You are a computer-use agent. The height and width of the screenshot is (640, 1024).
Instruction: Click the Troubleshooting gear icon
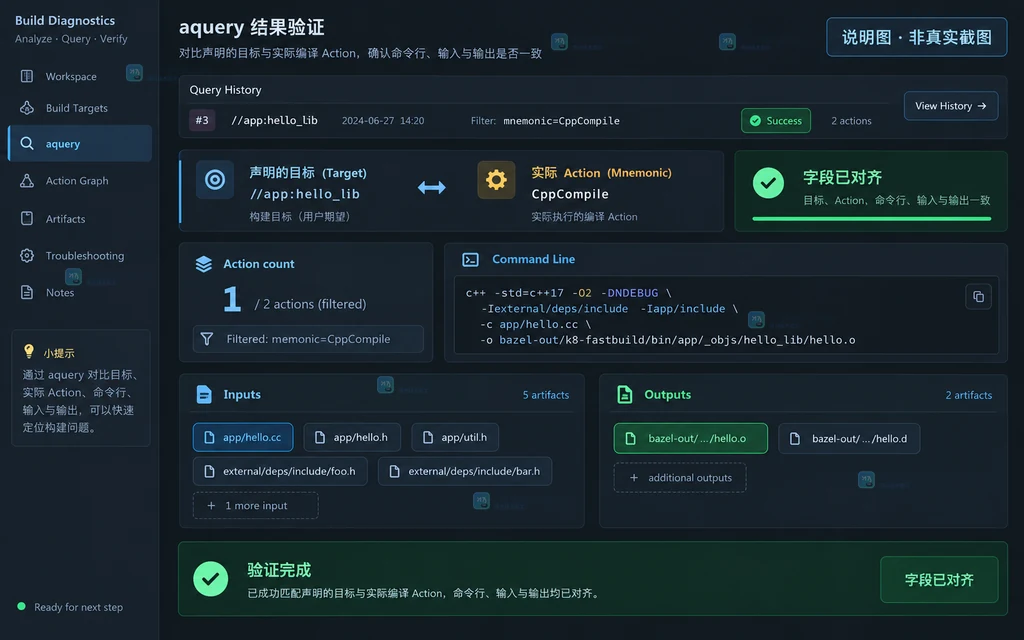(27, 255)
